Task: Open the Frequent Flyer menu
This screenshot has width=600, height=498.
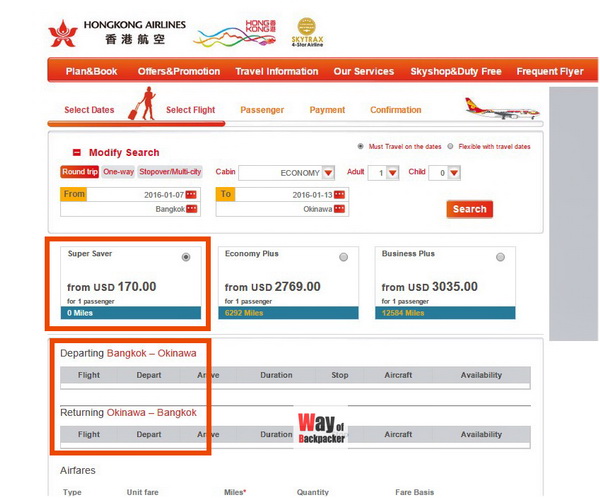Action: [550, 71]
